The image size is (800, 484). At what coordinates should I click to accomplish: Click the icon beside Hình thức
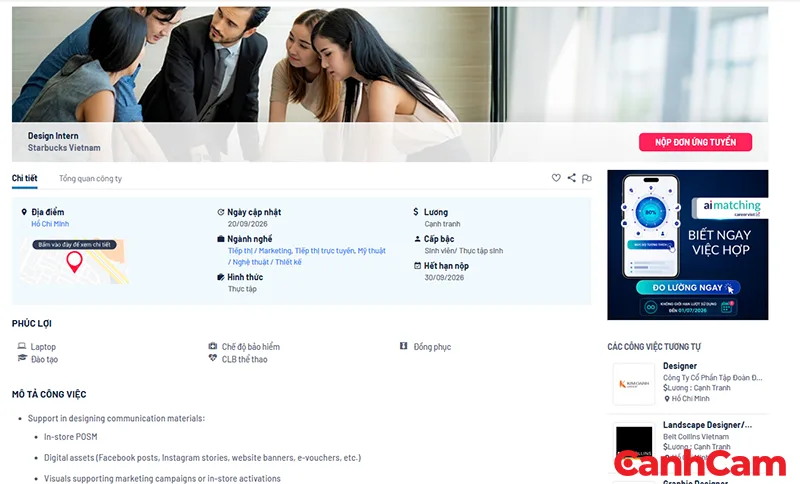click(220, 277)
